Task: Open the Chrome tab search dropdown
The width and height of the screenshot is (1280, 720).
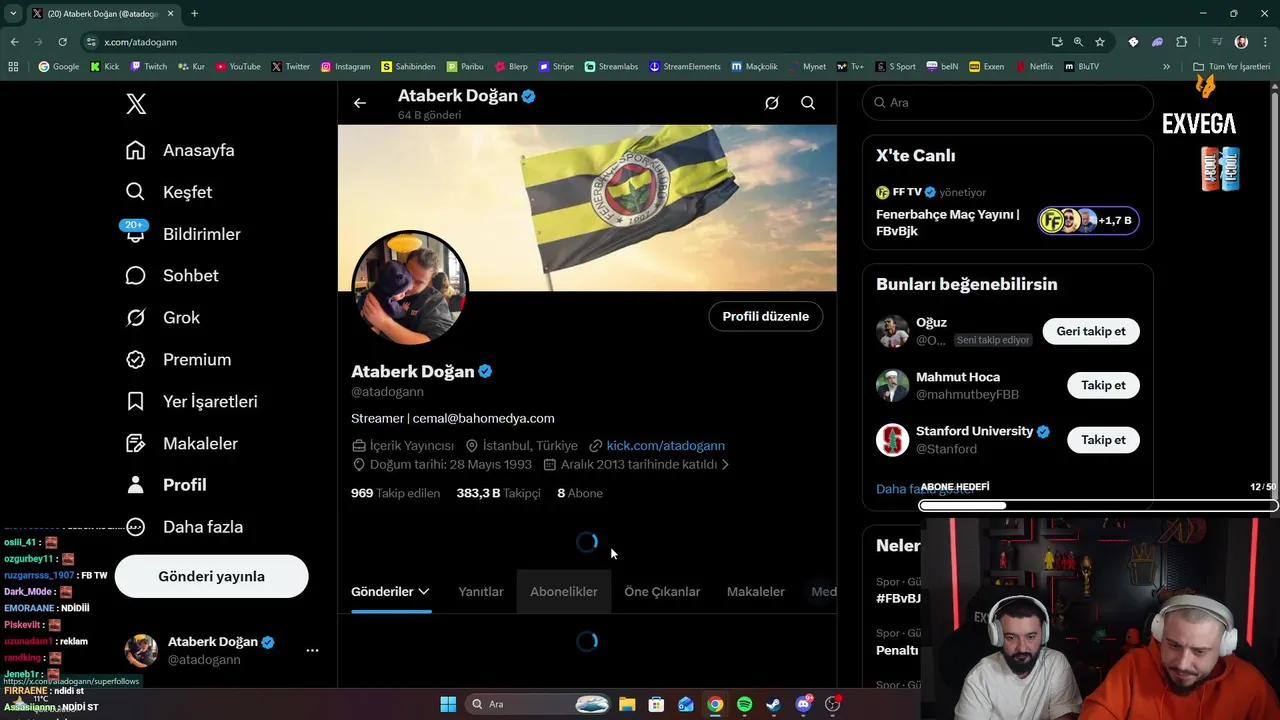Action: [x=13, y=13]
